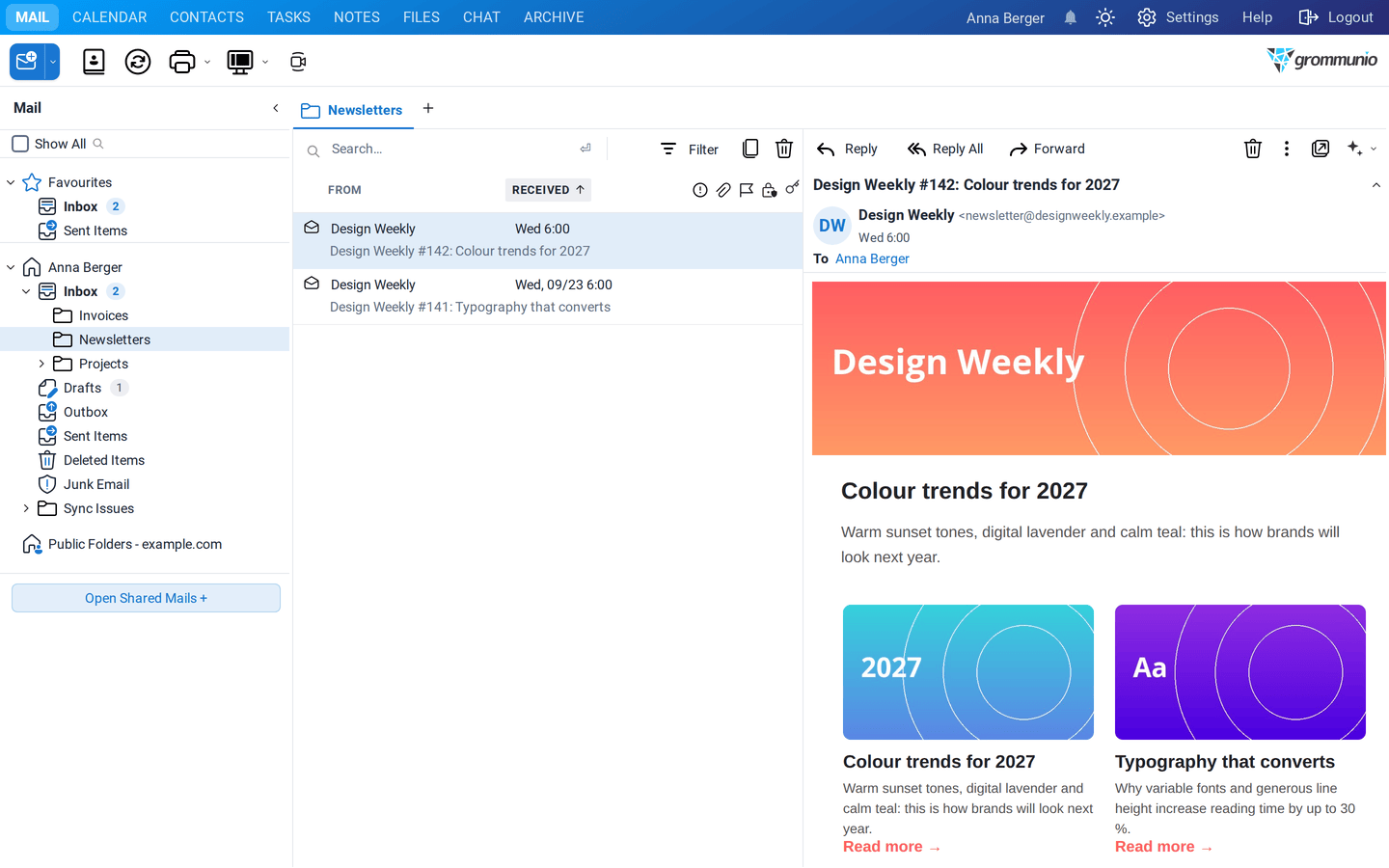This screenshot has width=1389, height=868.
Task: Delete open email using reading pane trash icon
Action: click(x=1253, y=149)
